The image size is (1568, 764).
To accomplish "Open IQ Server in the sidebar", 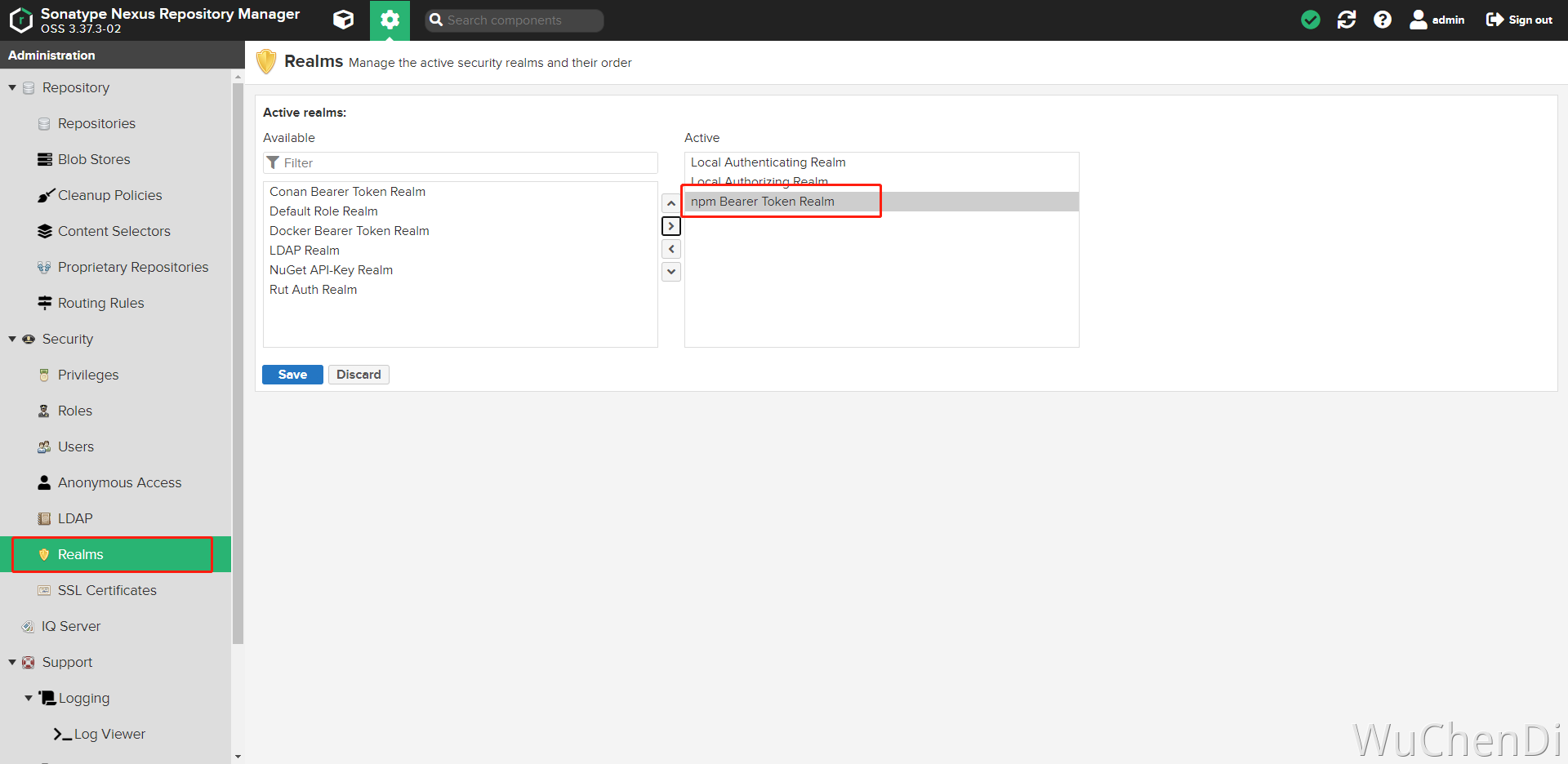I will (x=71, y=626).
